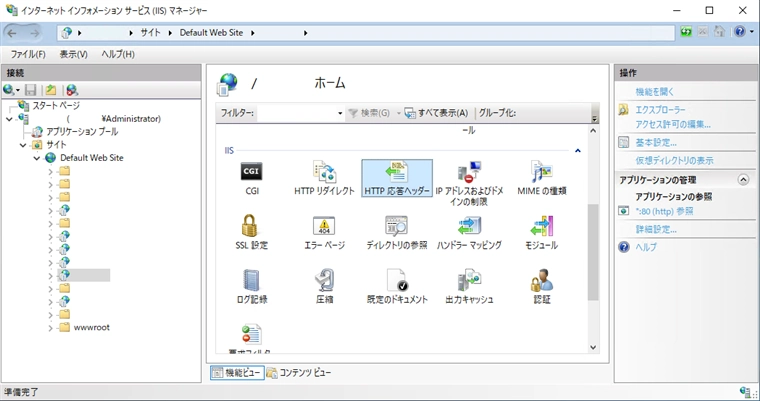This screenshot has width=760, height=401.
Task: Select スタート ページ in connections tree
Action: coord(56,106)
